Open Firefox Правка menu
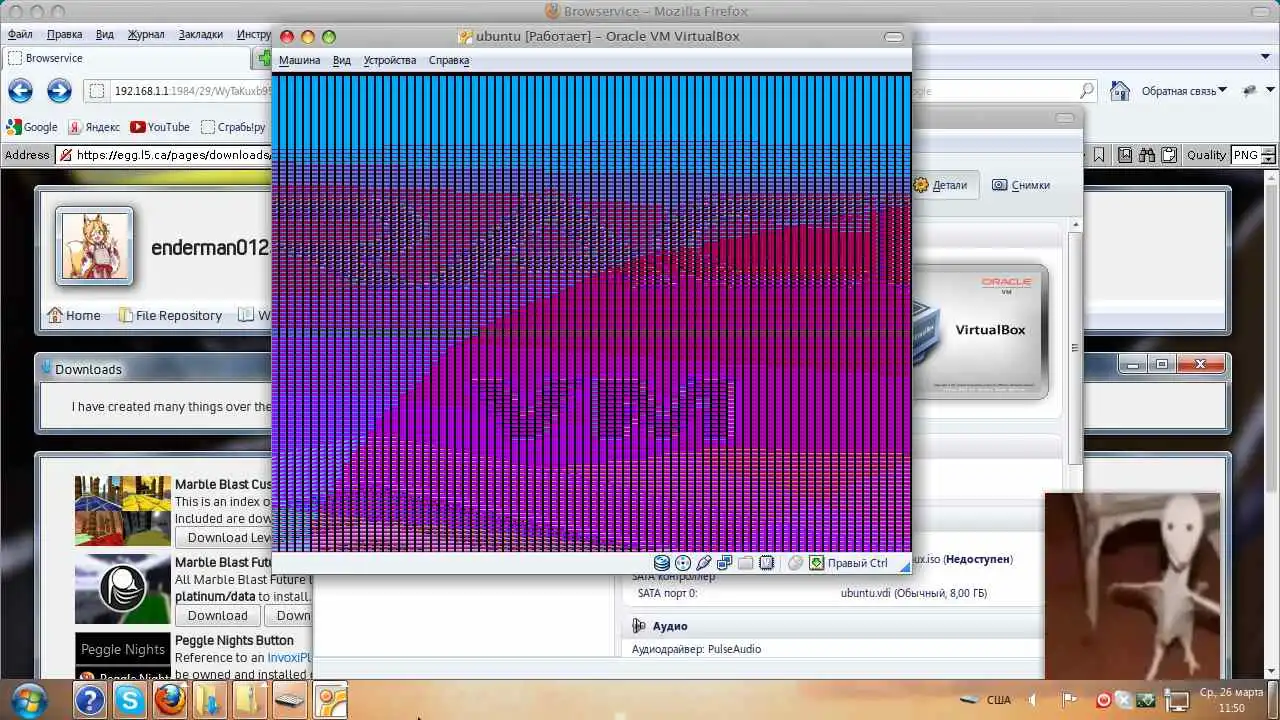1280x720 pixels. pos(65,34)
